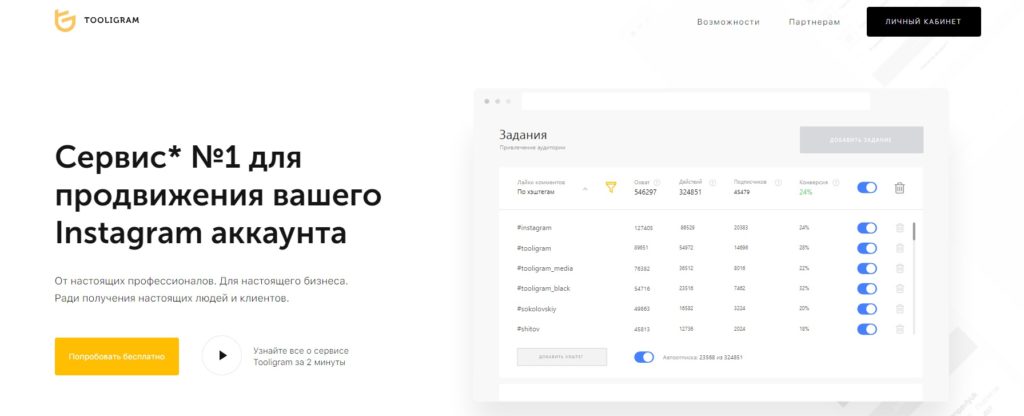Click the yellow filter funnel icon

pyautogui.click(x=611, y=187)
